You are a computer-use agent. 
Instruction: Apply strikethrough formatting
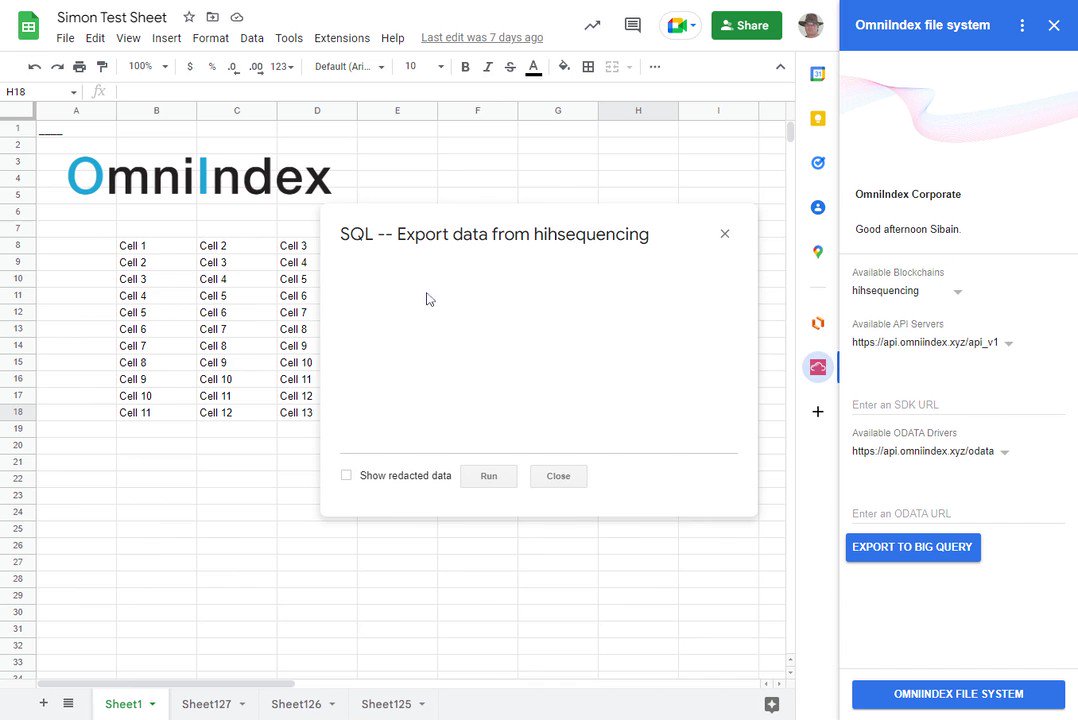[510, 66]
